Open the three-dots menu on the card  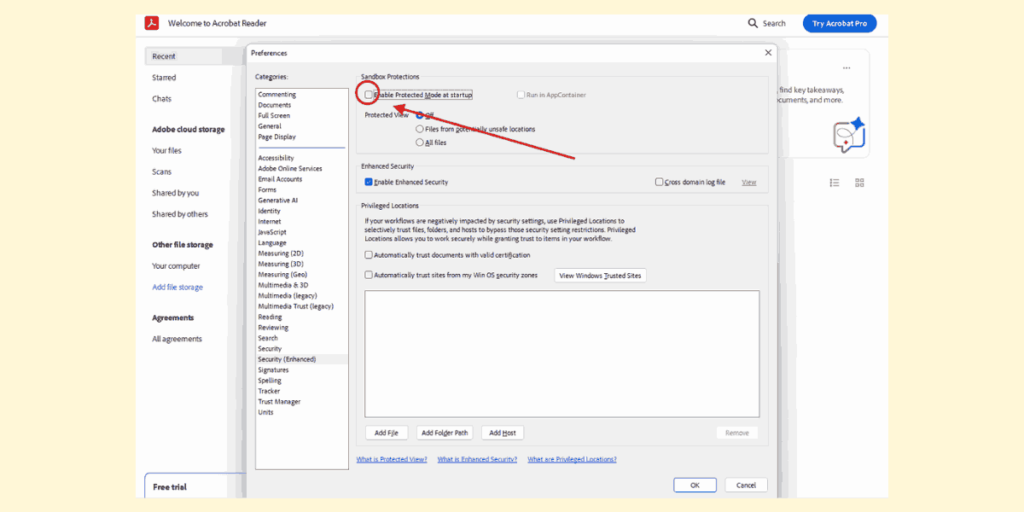pos(846,68)
